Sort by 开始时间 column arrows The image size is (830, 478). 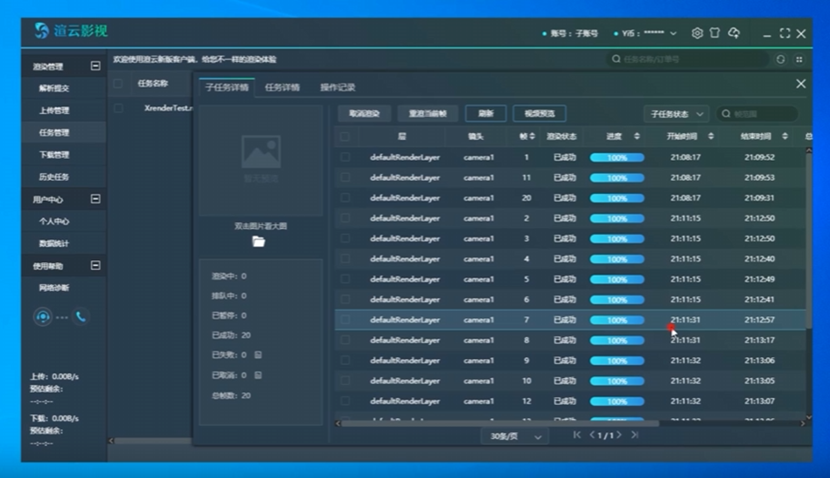pos(711,137)
